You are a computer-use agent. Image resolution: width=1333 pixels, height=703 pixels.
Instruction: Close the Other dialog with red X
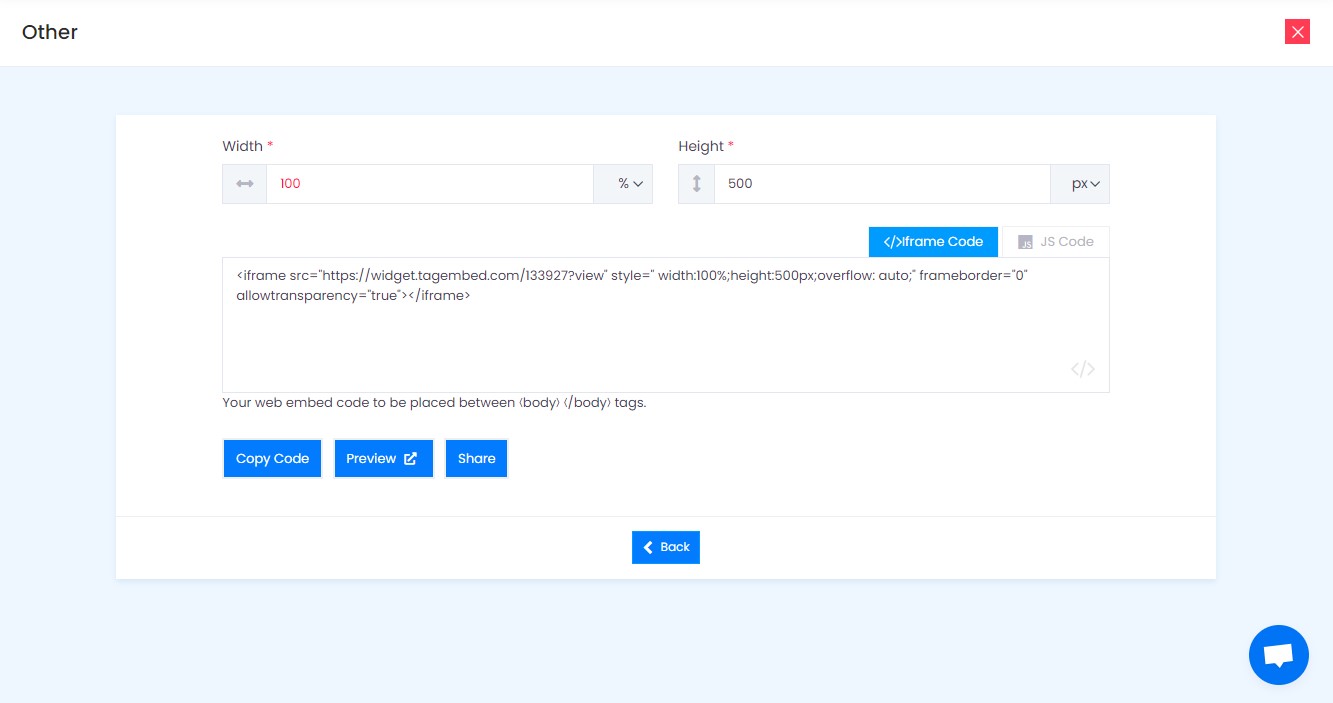coord(1297,32)
